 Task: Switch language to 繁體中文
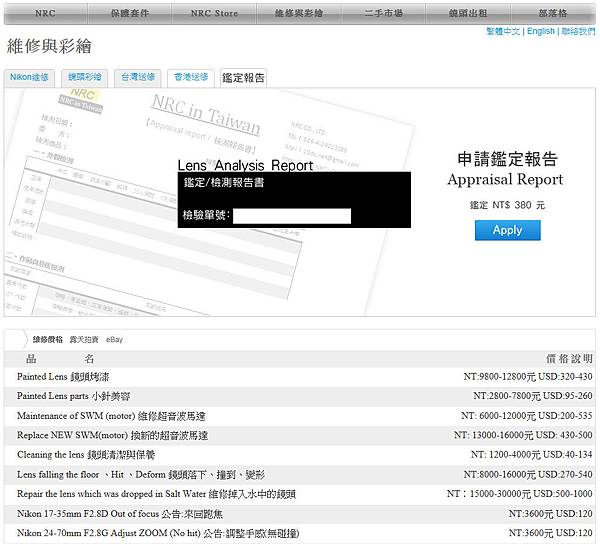pyautogui.click(x=503, y=31)
